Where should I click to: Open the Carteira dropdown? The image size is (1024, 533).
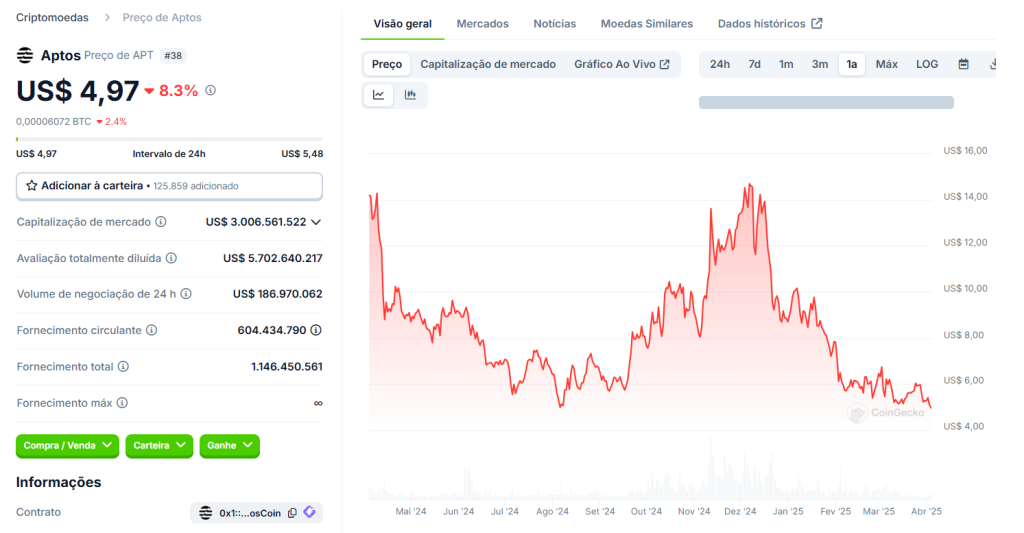159,445
